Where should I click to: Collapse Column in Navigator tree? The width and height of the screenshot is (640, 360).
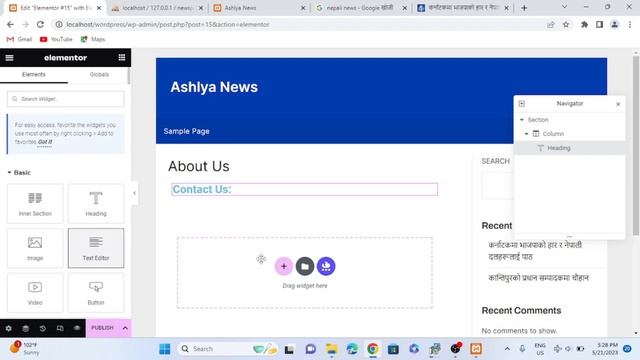click(x=527, y=134)
